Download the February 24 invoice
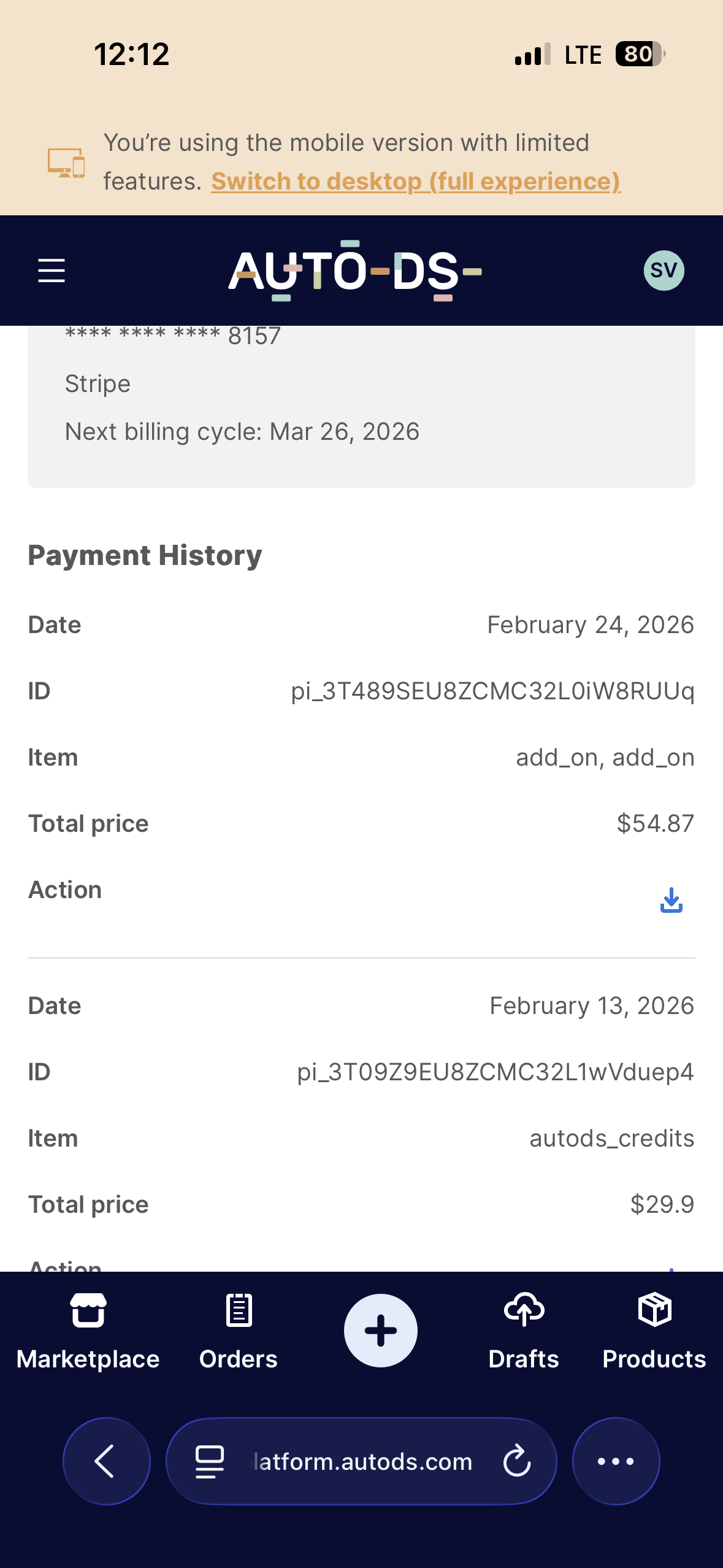723x1568 pixels. tap(671, 900)
